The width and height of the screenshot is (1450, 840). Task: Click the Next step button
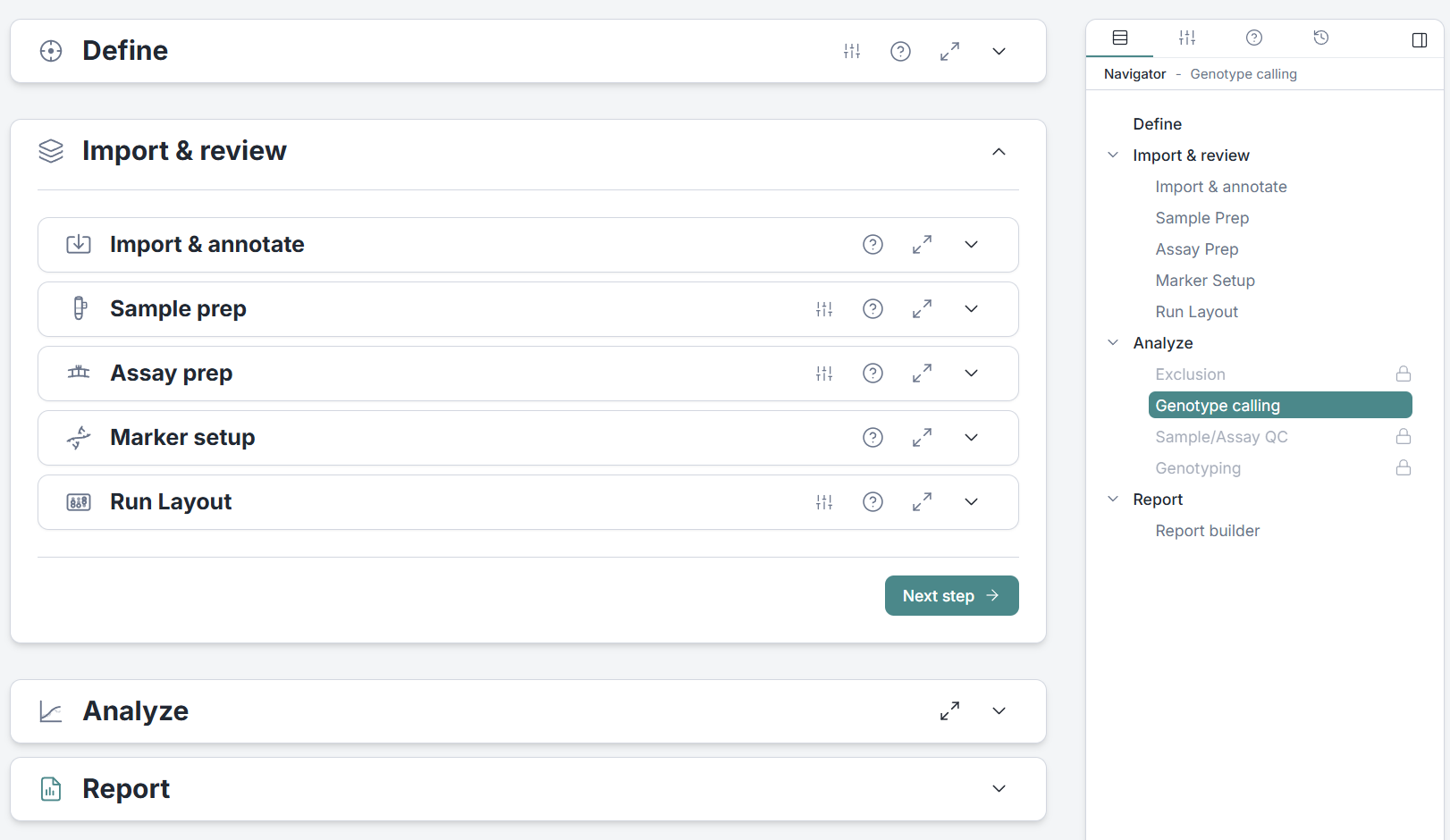point(951,595)
